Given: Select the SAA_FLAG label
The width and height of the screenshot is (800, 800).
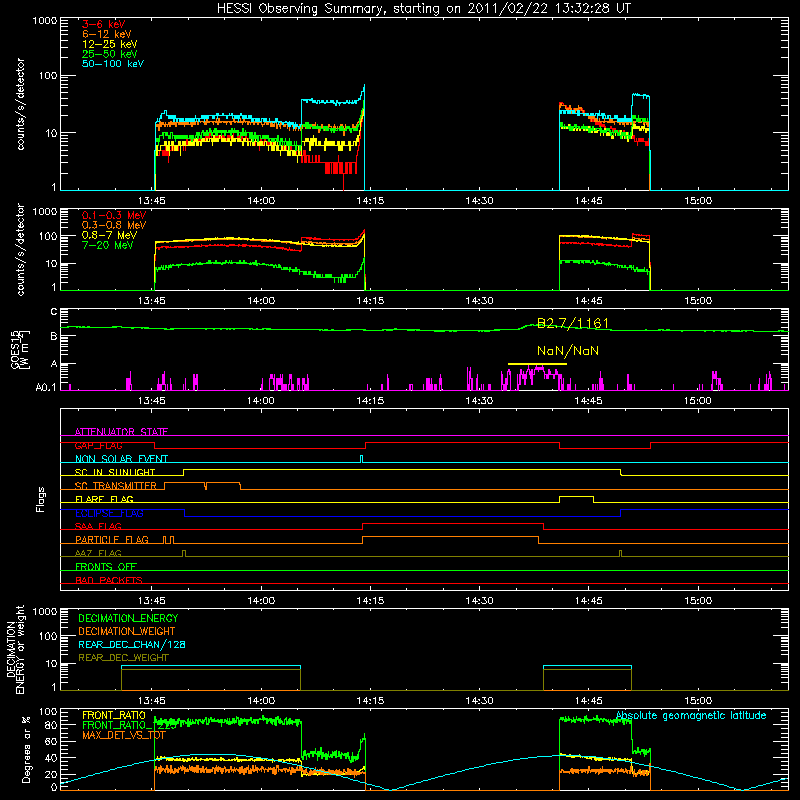Looking at the screenshot, I should click(x=98, y=526).
